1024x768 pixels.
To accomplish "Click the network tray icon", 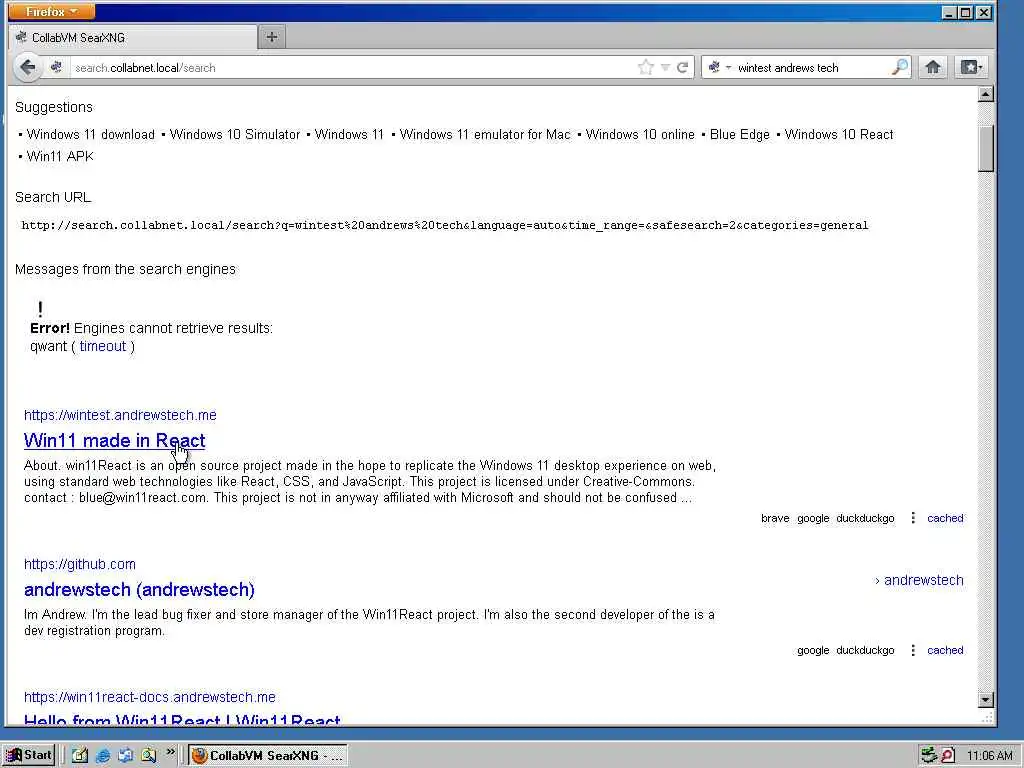I will (928, 756).
